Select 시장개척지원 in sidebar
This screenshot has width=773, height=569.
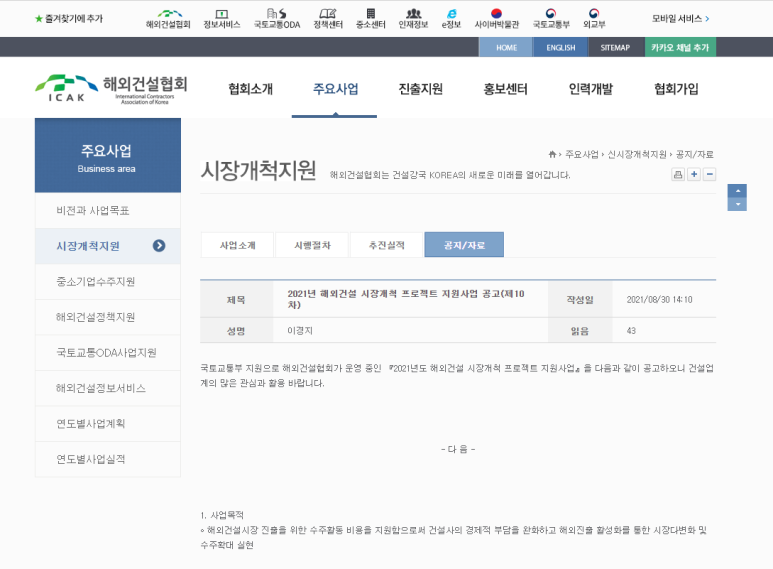coord(107,246)
